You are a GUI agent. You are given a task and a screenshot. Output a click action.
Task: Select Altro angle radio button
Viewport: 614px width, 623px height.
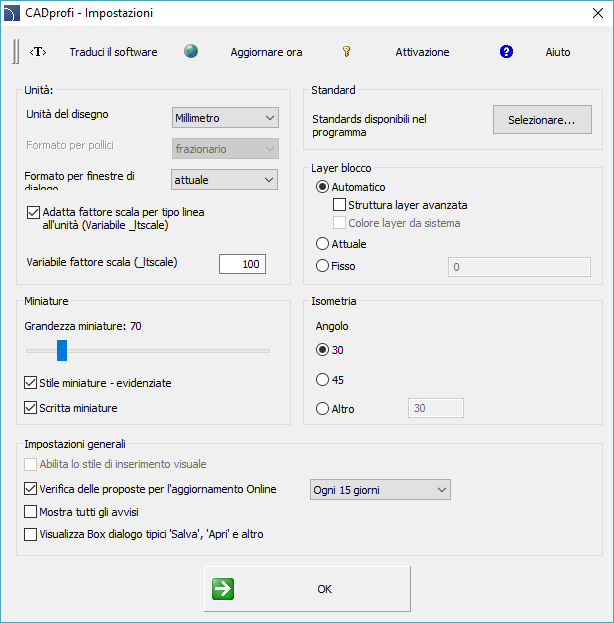(x=322, y=408)
